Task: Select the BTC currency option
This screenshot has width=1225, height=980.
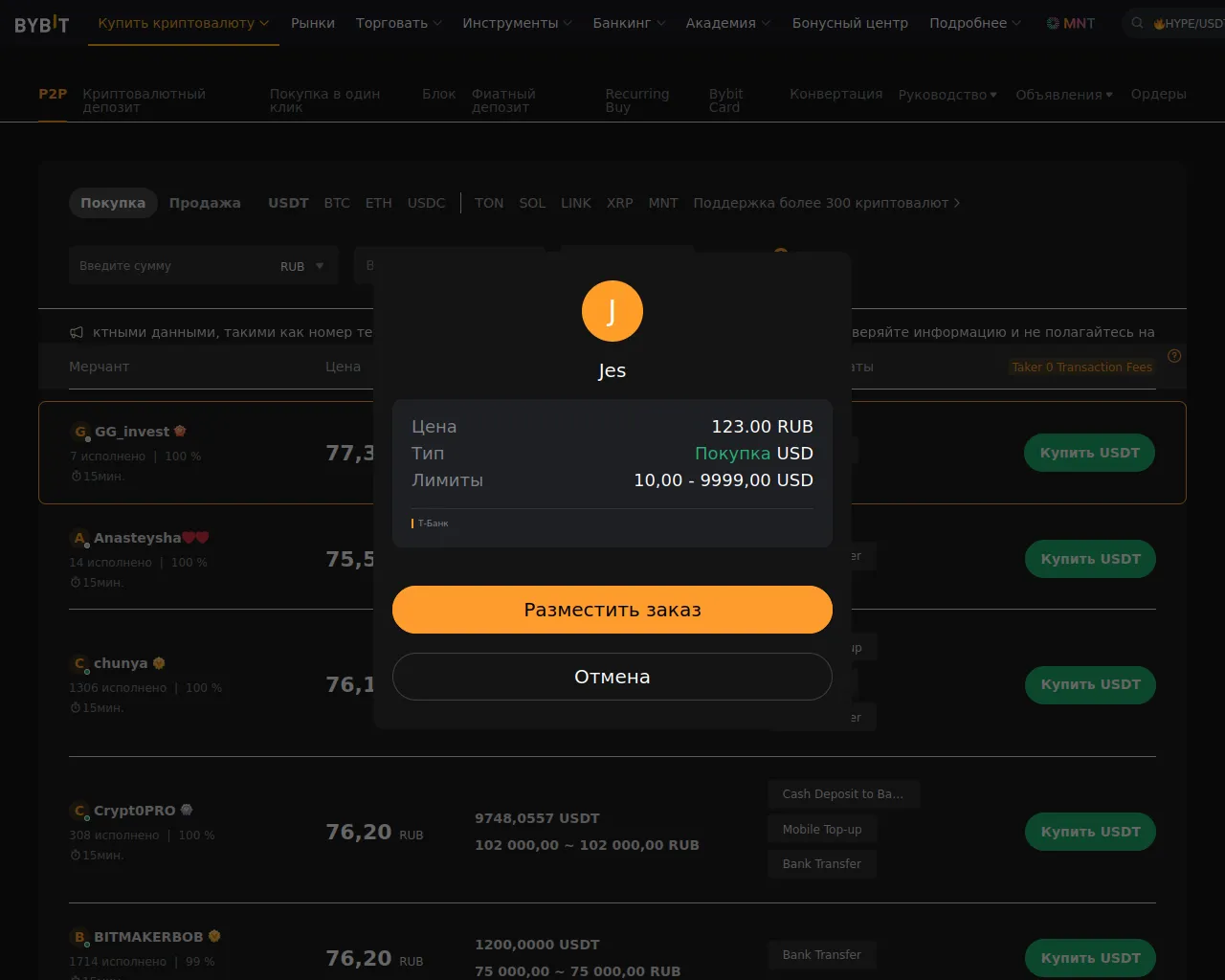Action: pyautogui.click(x=337, y=203)
